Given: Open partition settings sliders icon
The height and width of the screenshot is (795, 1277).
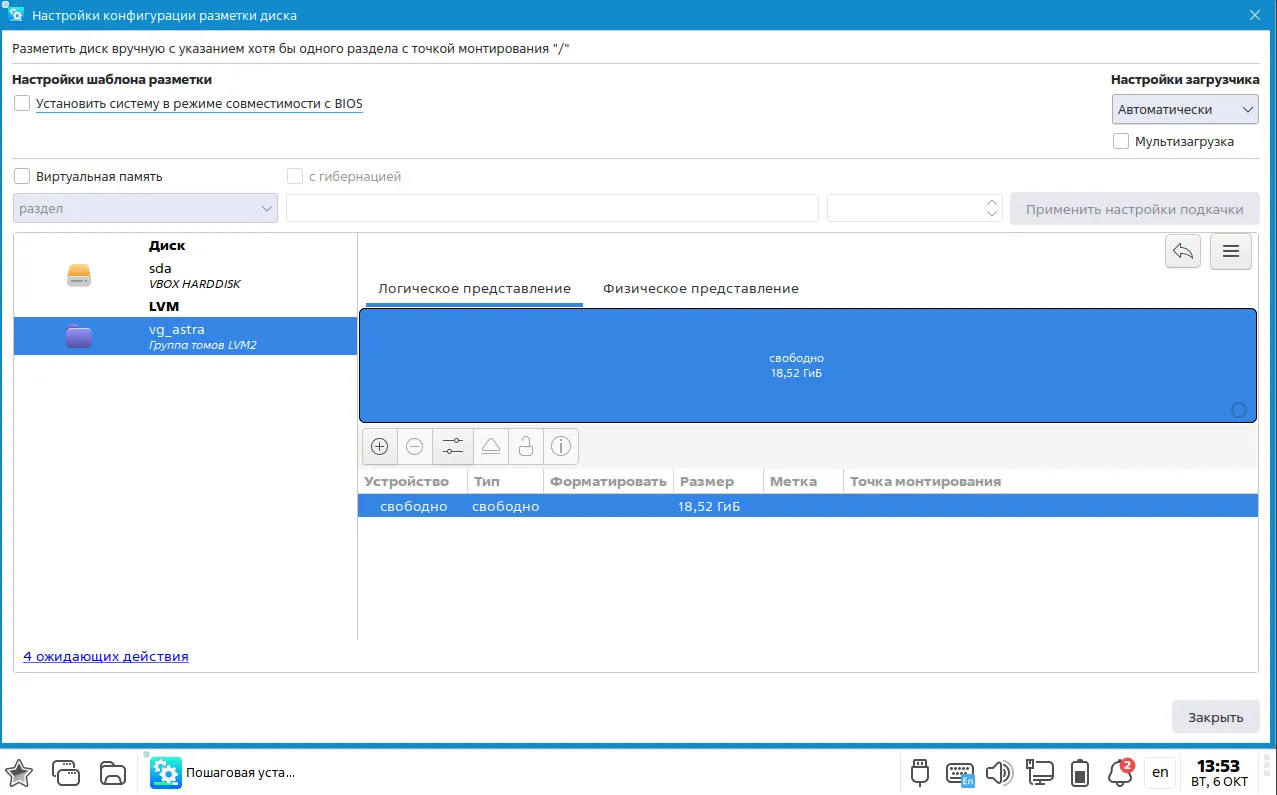Looking at the screenshot, I should [452, 446].
